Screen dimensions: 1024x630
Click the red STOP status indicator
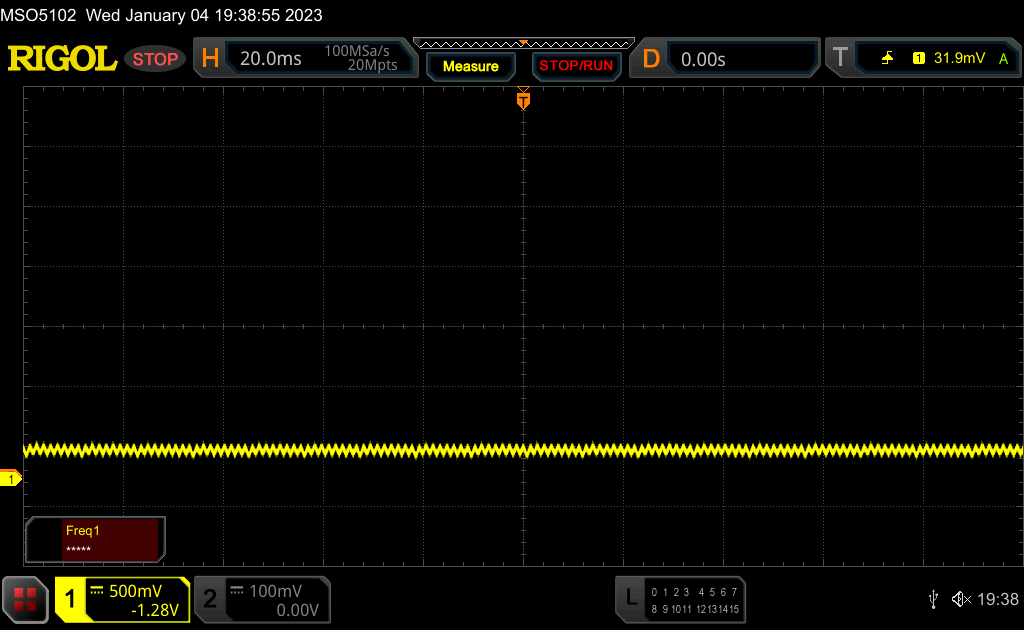(155, 59)
